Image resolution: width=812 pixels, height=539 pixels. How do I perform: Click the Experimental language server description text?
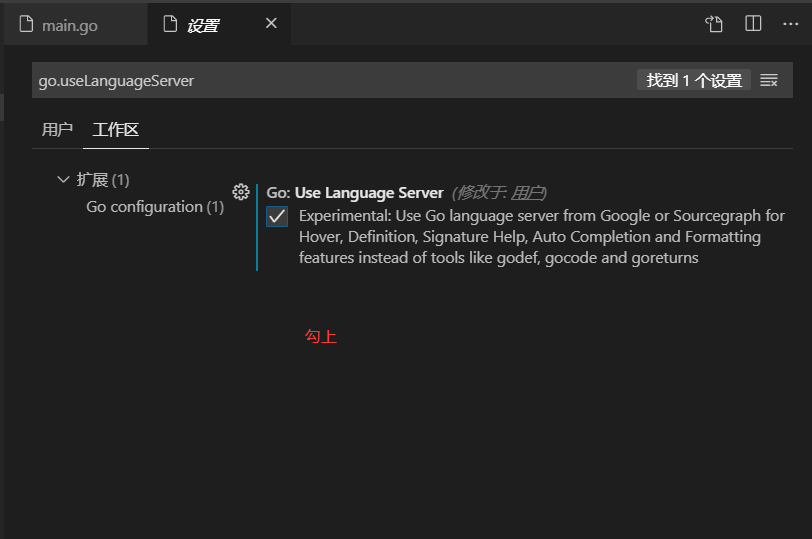click(x=542, y=237)
